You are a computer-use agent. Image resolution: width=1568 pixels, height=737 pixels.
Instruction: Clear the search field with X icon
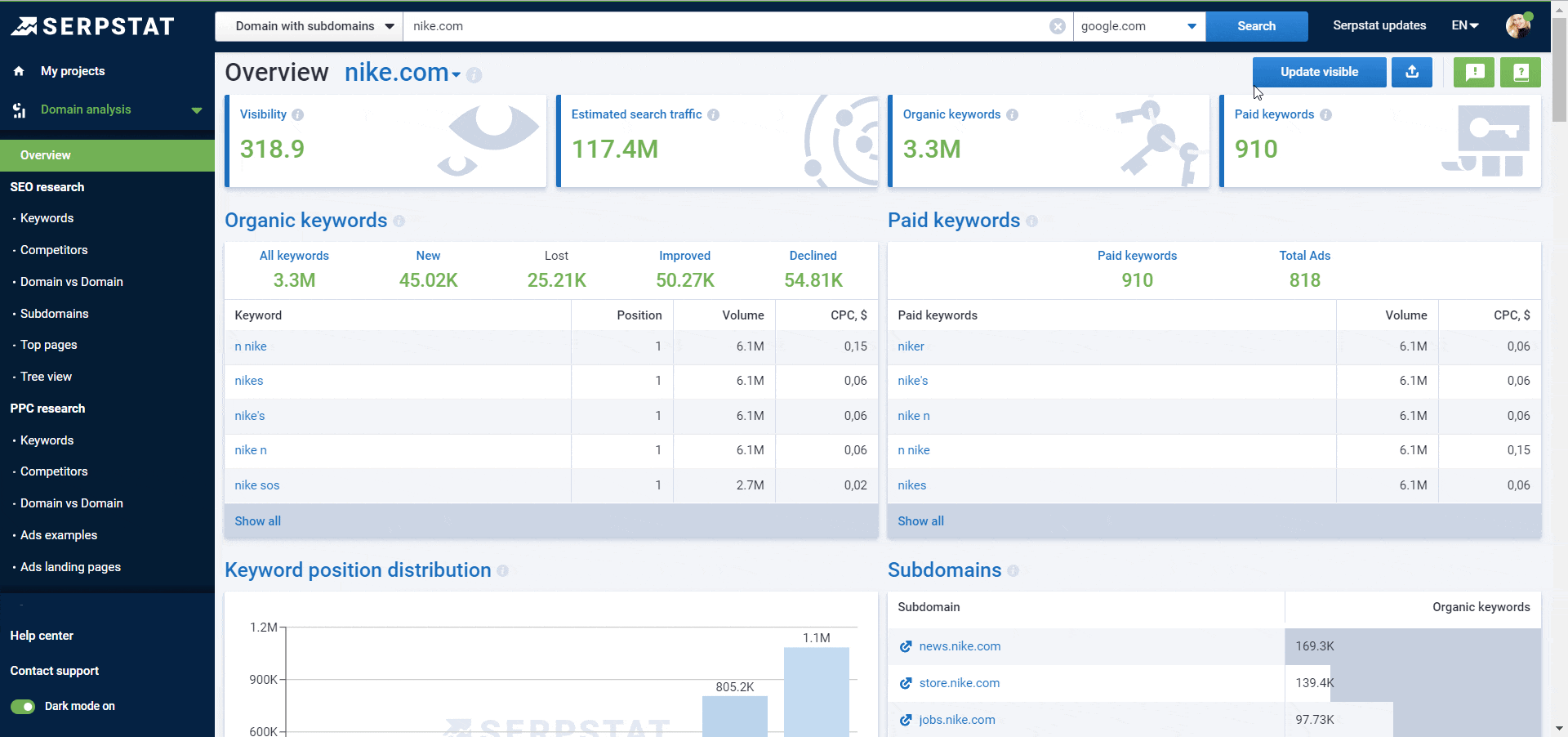(1057, 26)
